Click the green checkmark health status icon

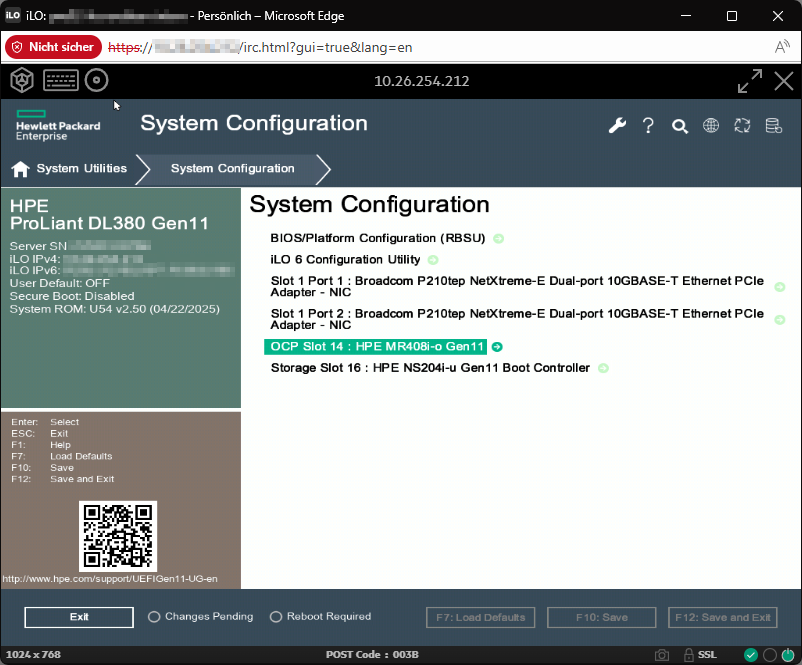[750, 655]
